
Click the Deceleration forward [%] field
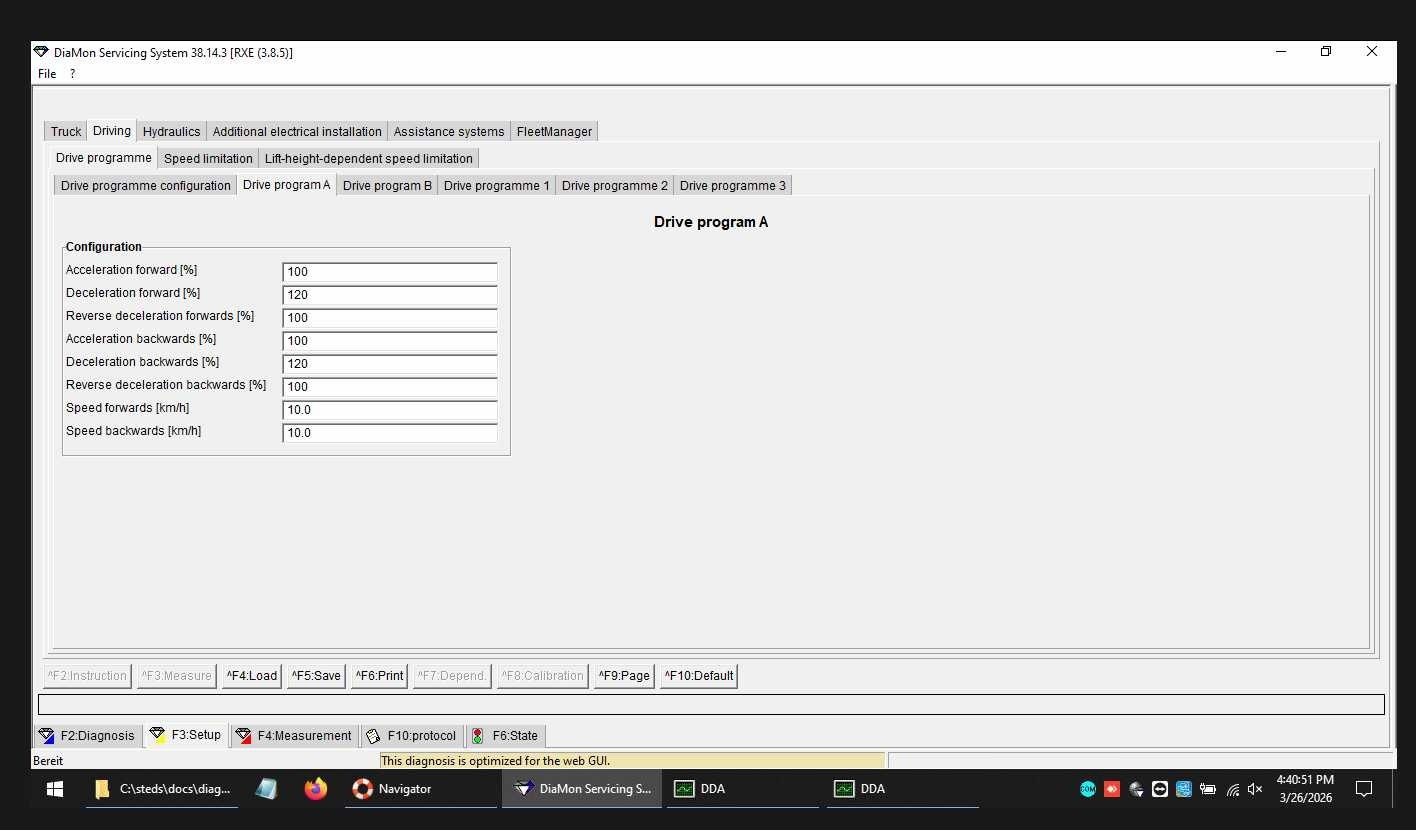[389, 295]
